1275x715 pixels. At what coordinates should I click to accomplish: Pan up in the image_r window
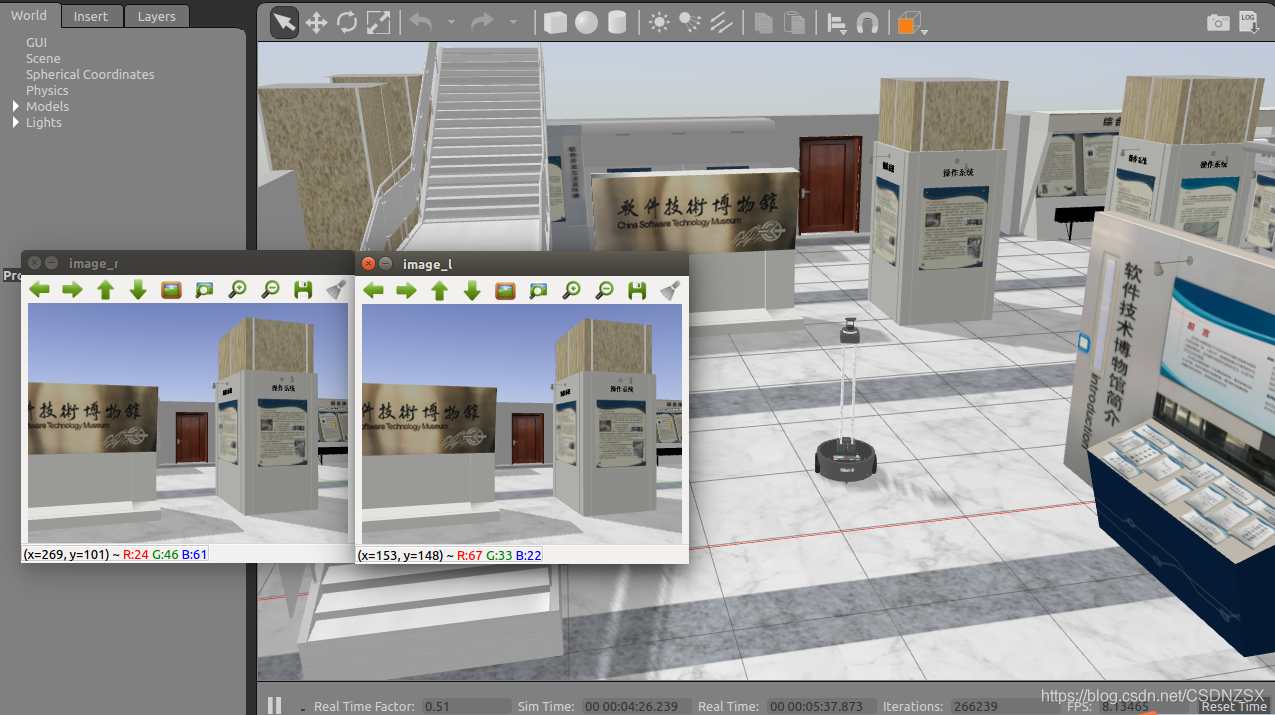[x=105, y=290]
